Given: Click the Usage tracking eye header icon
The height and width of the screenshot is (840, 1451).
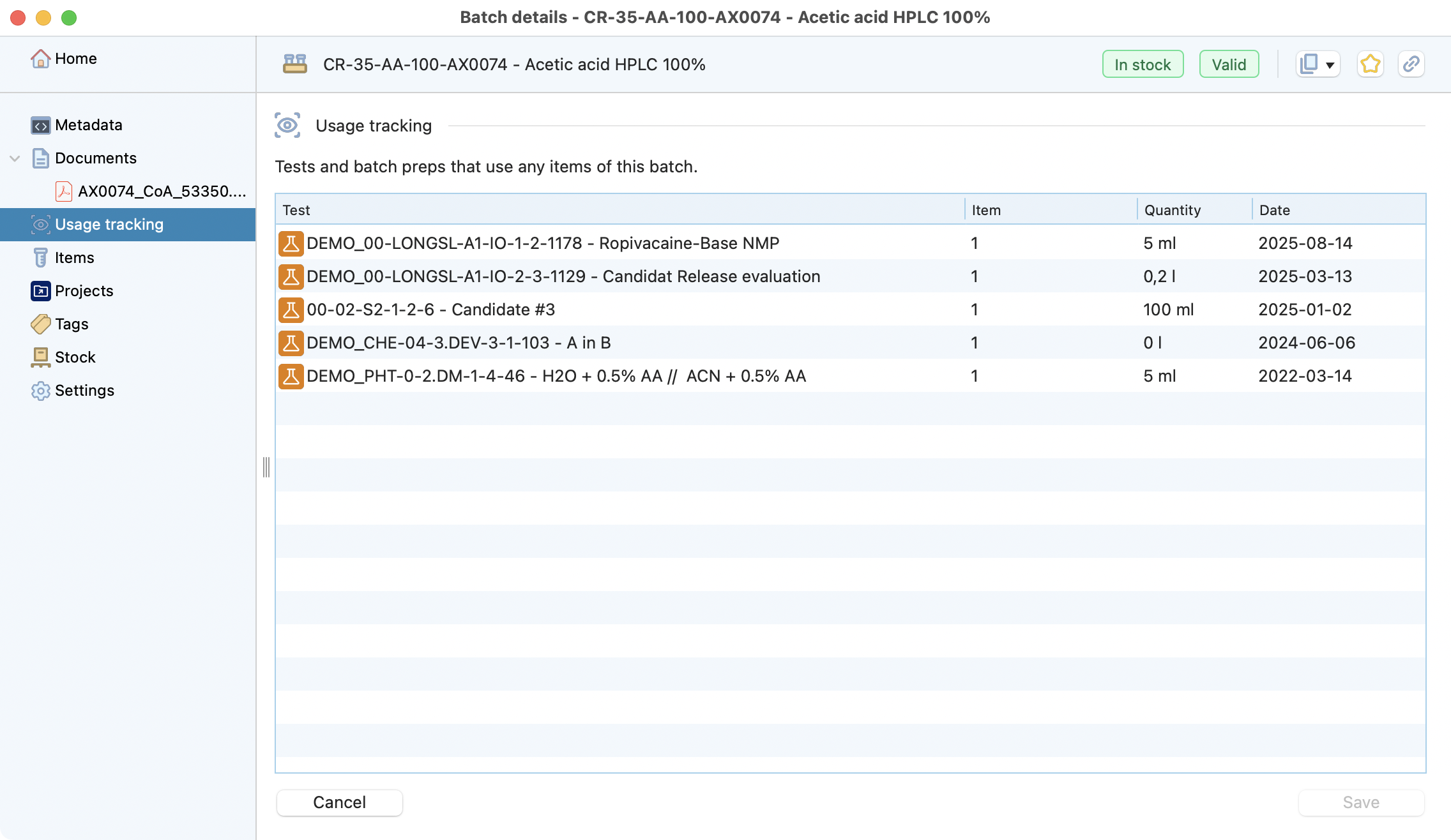Looking at the screenshot, I should click(x=287, y=126).
